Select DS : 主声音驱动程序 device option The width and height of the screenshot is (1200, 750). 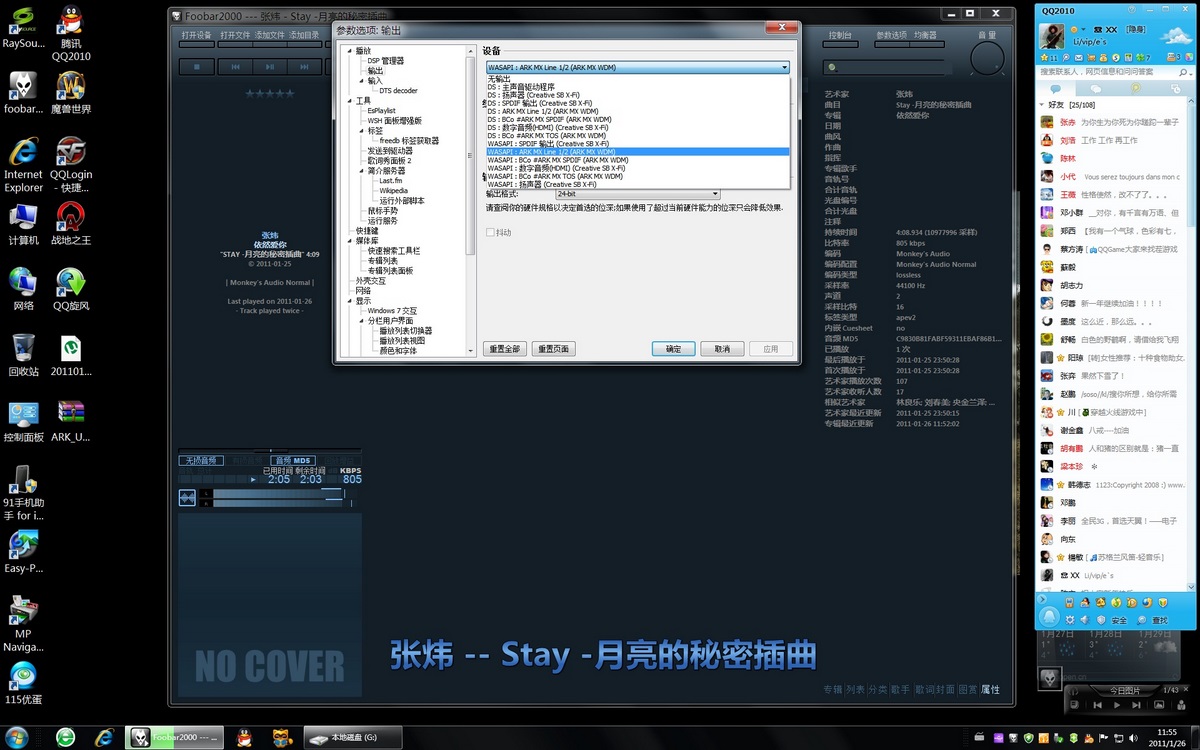tap(638, 87)
